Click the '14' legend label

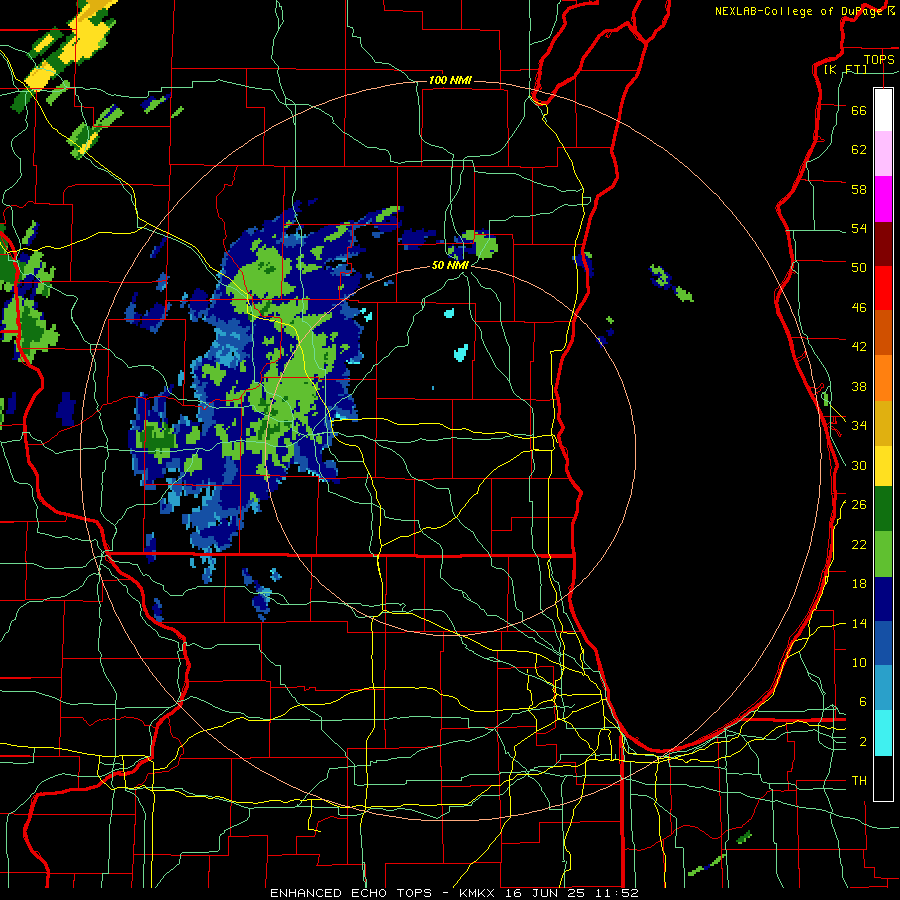859,623
